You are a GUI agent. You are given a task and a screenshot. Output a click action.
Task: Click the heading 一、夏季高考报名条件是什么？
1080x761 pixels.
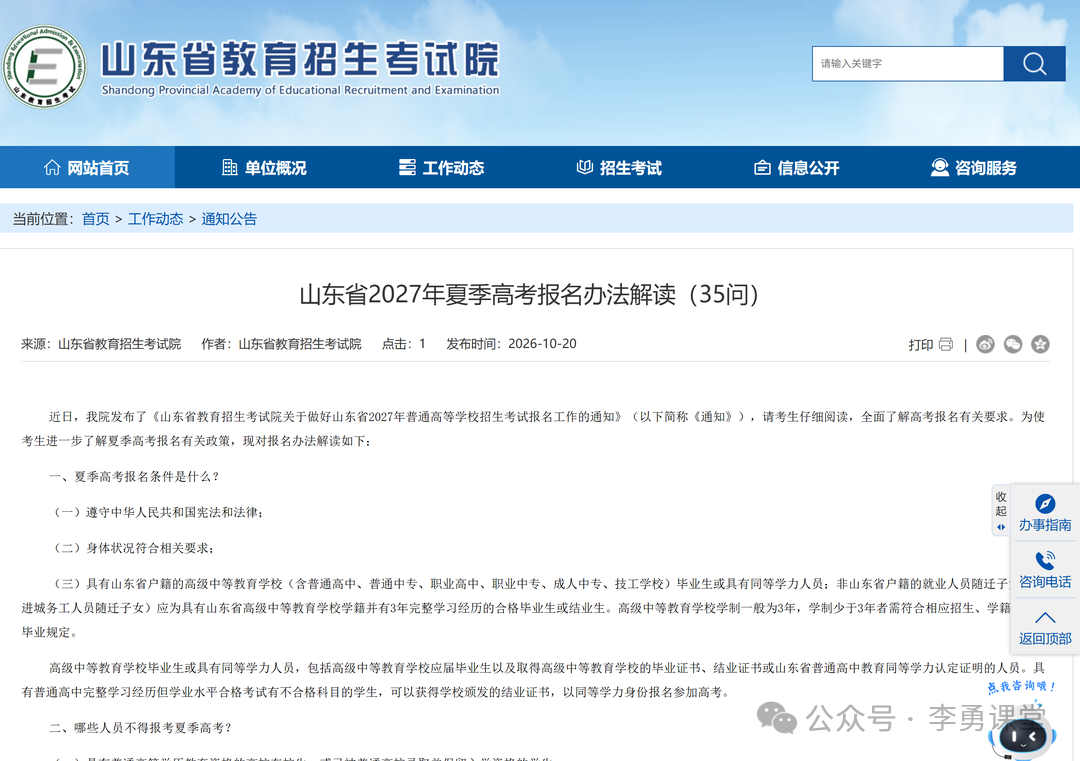tap(134, 477)
